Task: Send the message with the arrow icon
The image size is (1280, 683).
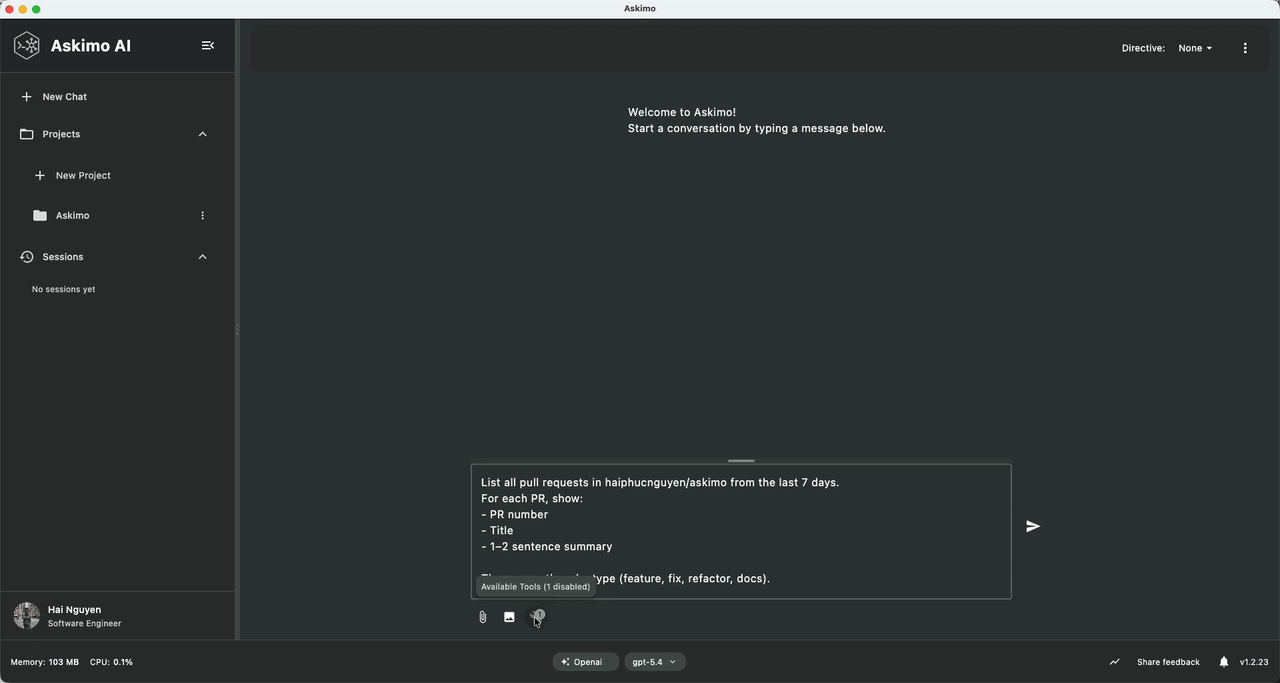Action: click(x=1032, y=526)
